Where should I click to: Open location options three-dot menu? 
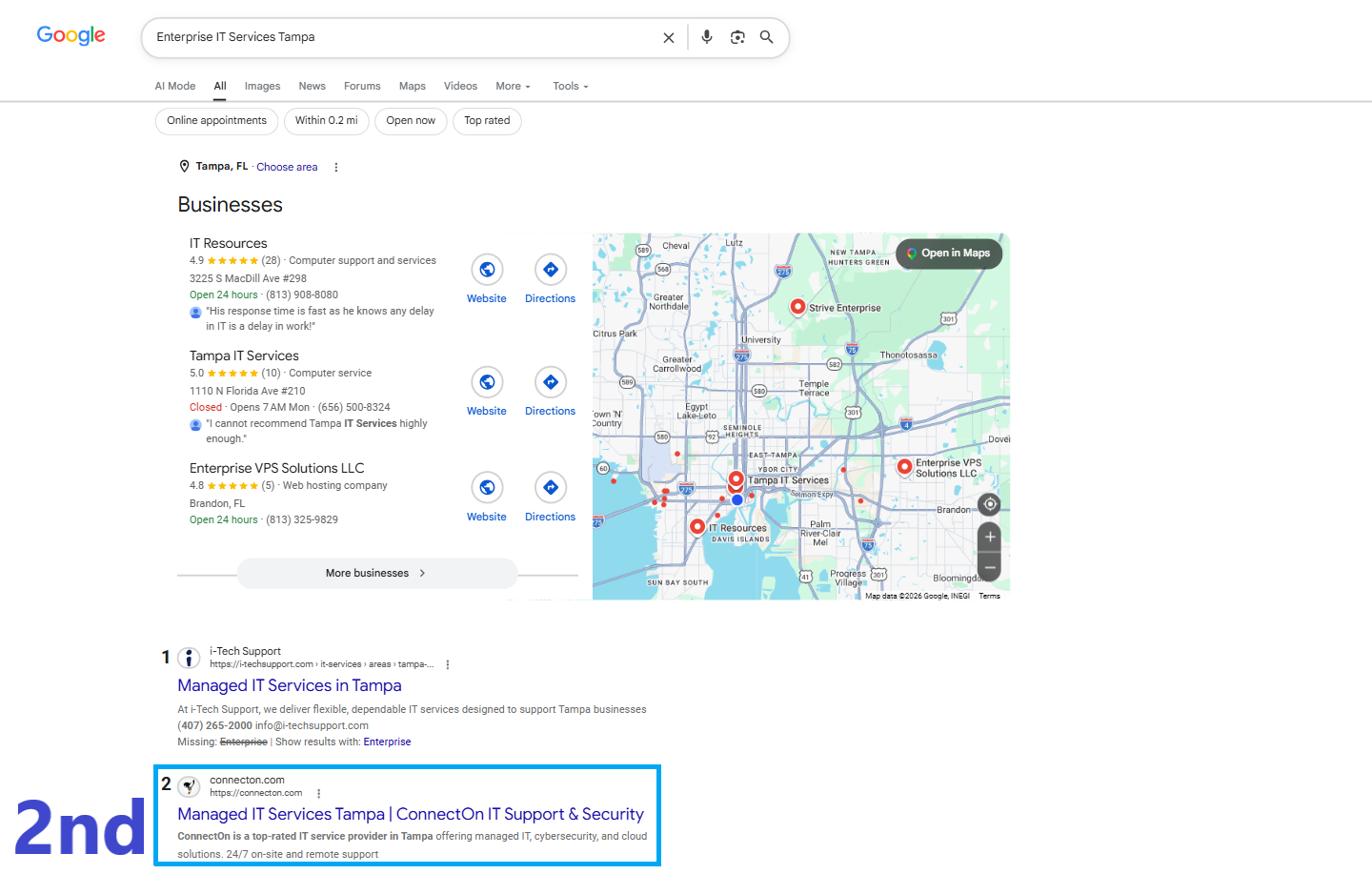point(336,167)
